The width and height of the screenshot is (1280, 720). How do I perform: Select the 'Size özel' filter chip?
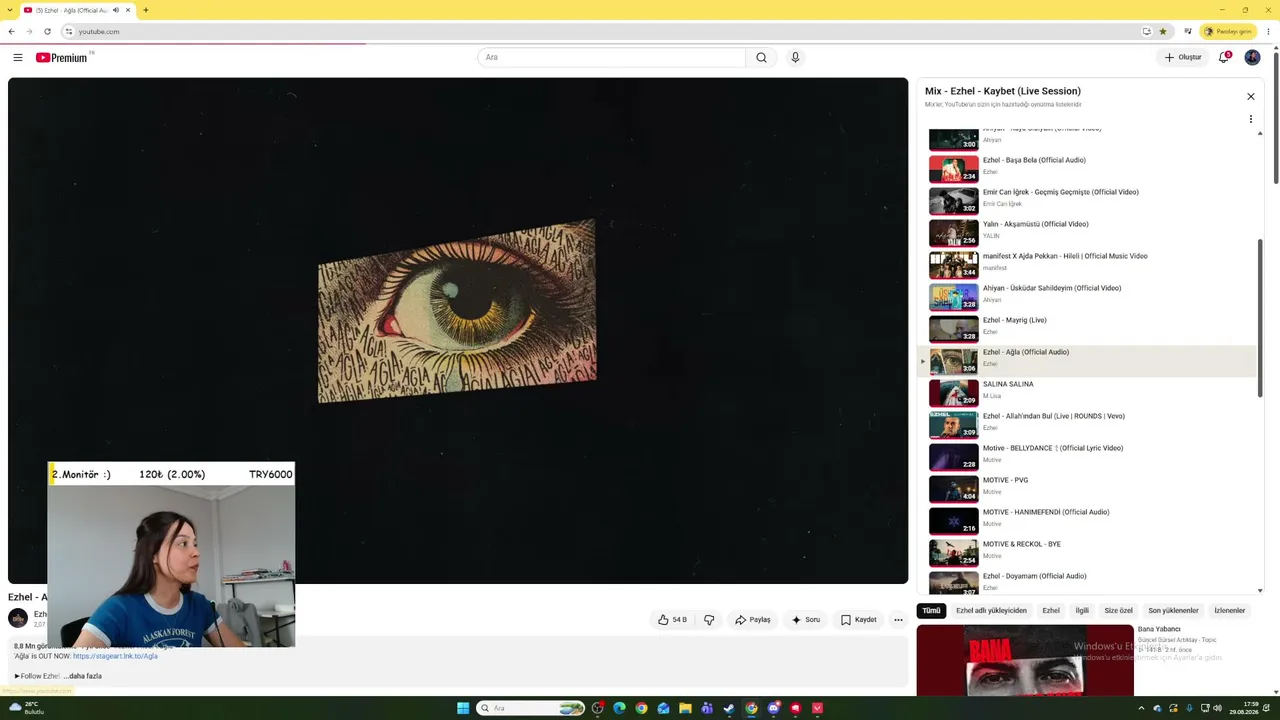(1119, 611)
